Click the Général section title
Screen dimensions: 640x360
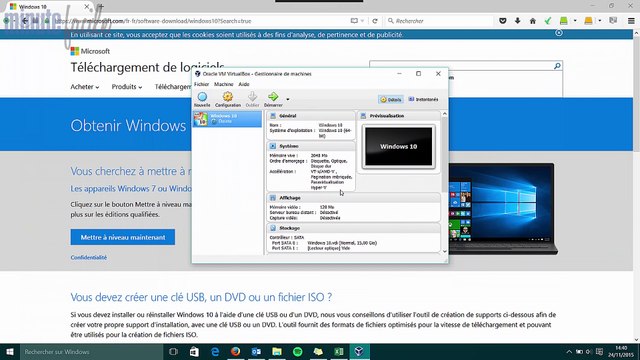click(x=288, y=116)
